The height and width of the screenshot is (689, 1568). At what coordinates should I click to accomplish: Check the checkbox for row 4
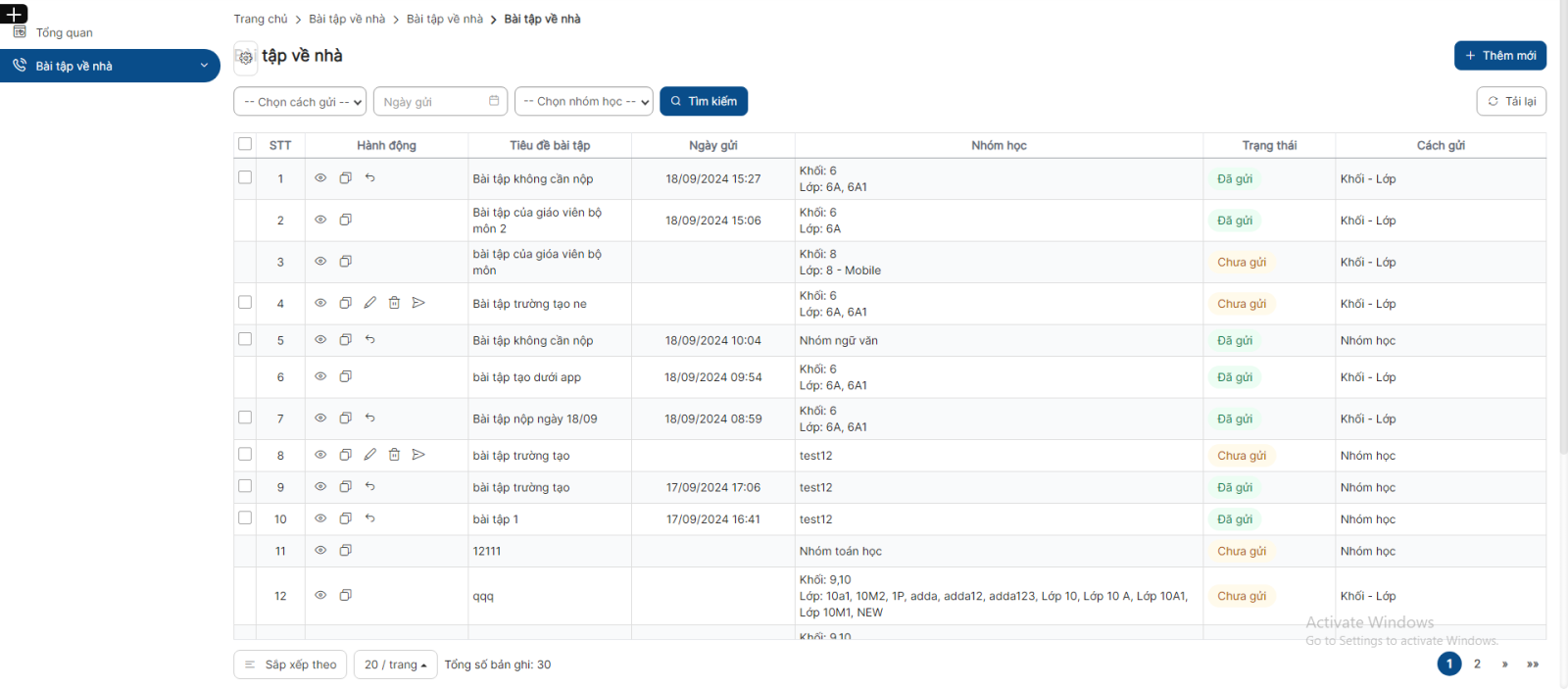click(x=245, y=303)
